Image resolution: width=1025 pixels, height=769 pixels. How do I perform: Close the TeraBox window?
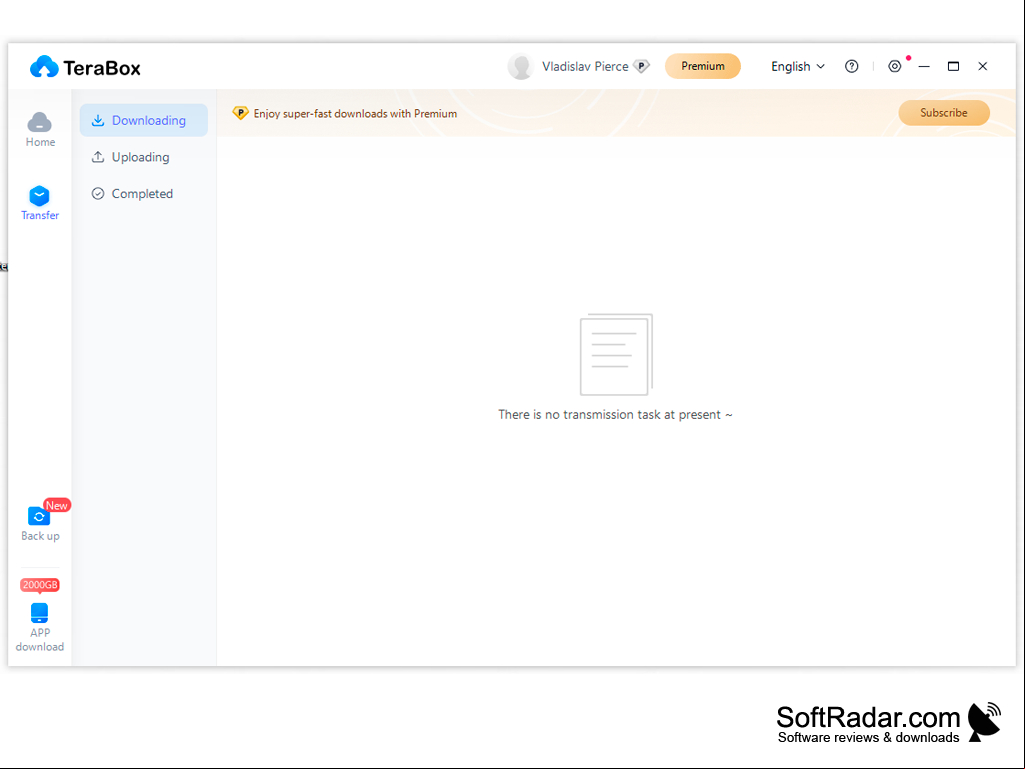(983, 66)
